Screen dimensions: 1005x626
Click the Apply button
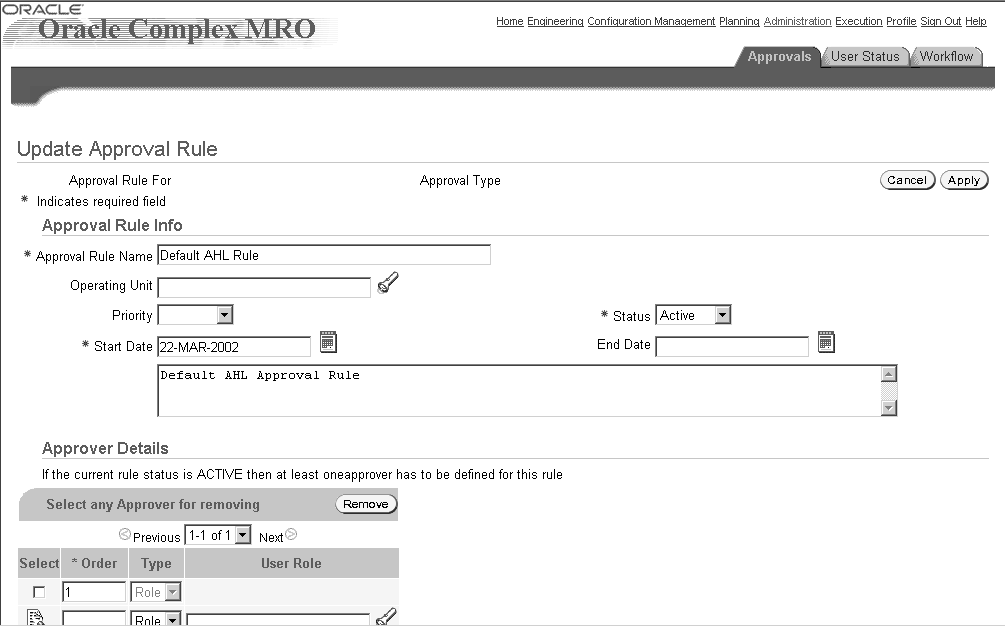[964, 180]
